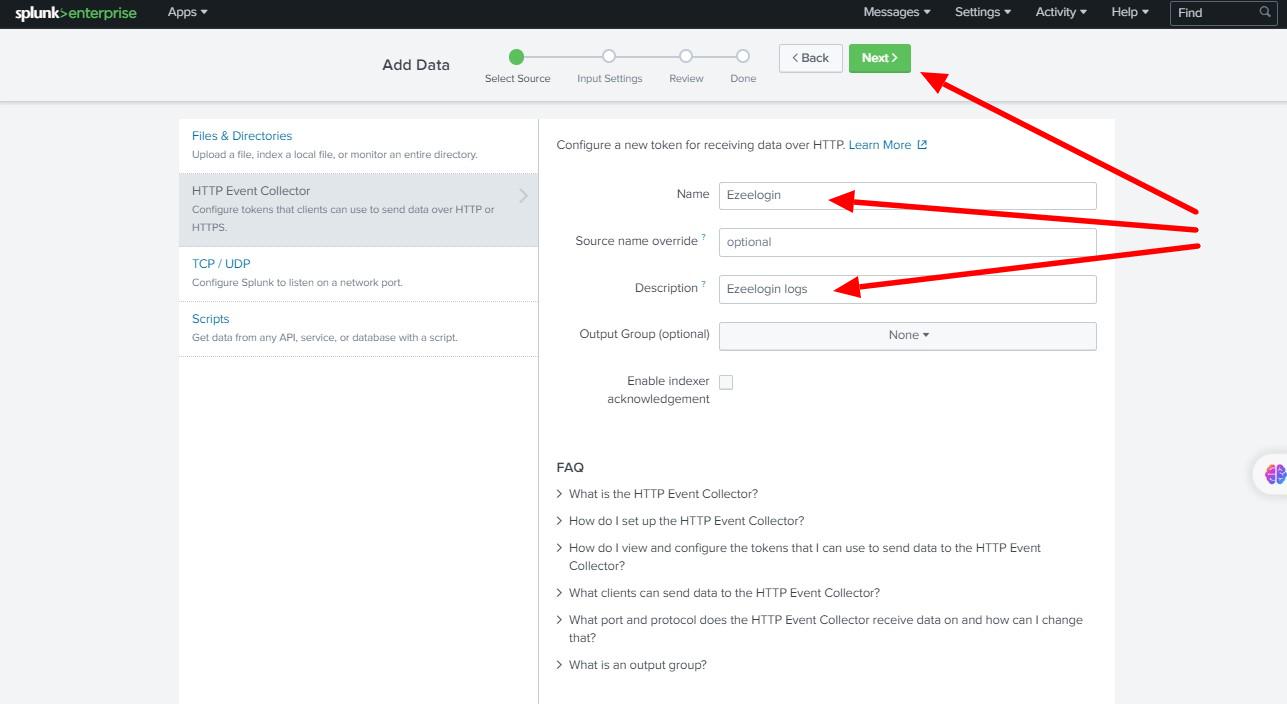Image resolution: width=1287 pixels, height=704 pixels.
Task: Click the Name input field containing Ezeelogin
Action: [x=907, y=195]
